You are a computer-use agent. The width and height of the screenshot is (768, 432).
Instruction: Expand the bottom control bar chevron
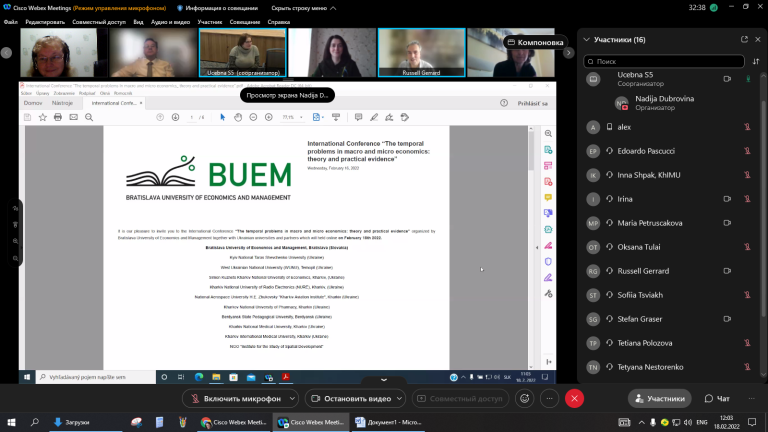pyautogui.click(x=384, y=380)
